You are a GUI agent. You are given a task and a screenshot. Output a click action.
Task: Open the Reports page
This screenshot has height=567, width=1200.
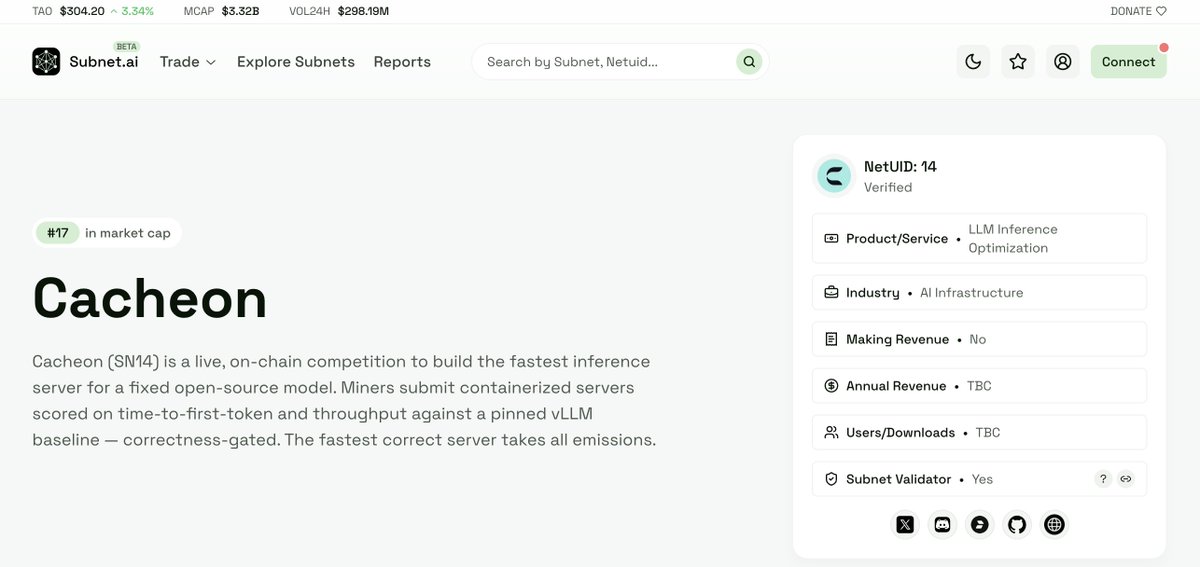pos(402,61)
